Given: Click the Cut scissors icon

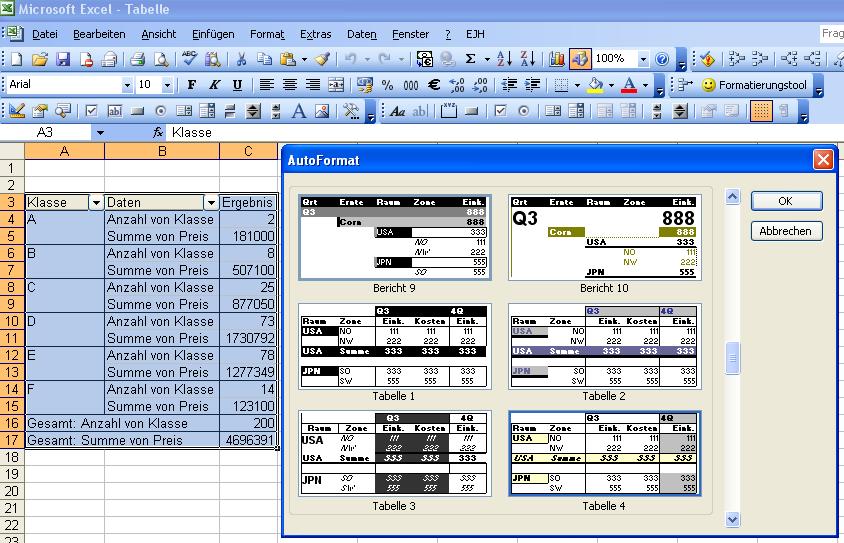Looking at the screenshot, I should (241, 60).
